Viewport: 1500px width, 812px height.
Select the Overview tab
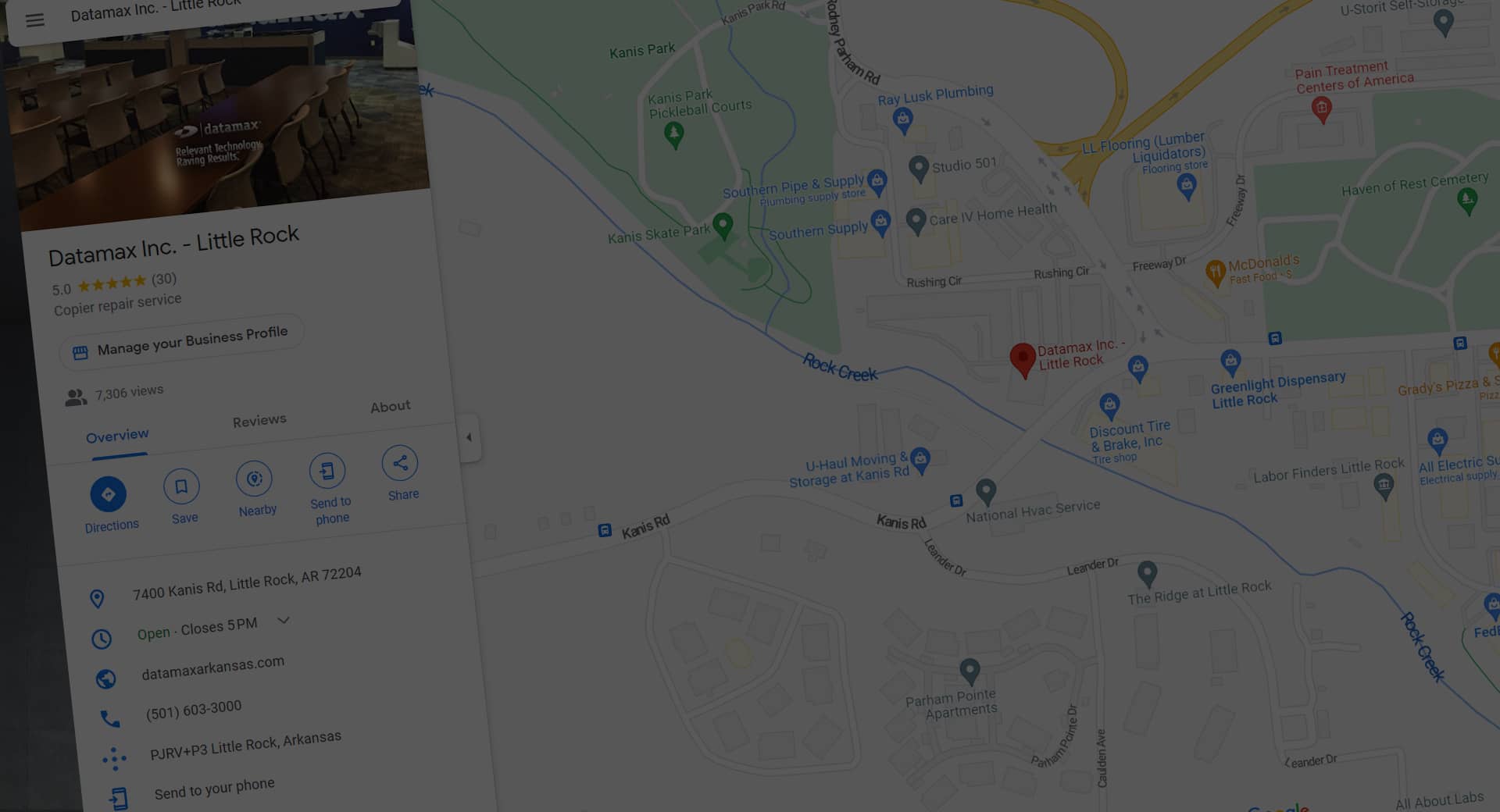point(117,436)
